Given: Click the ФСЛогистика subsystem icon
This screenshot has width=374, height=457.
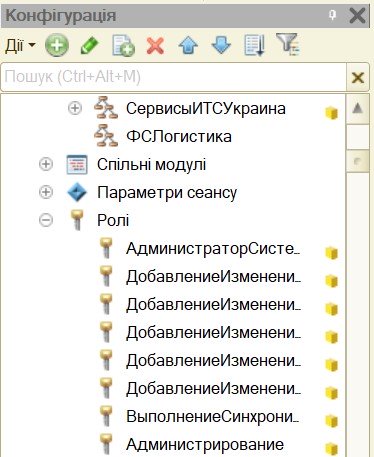Looking at the screenshot, I should tap(106, 136).
